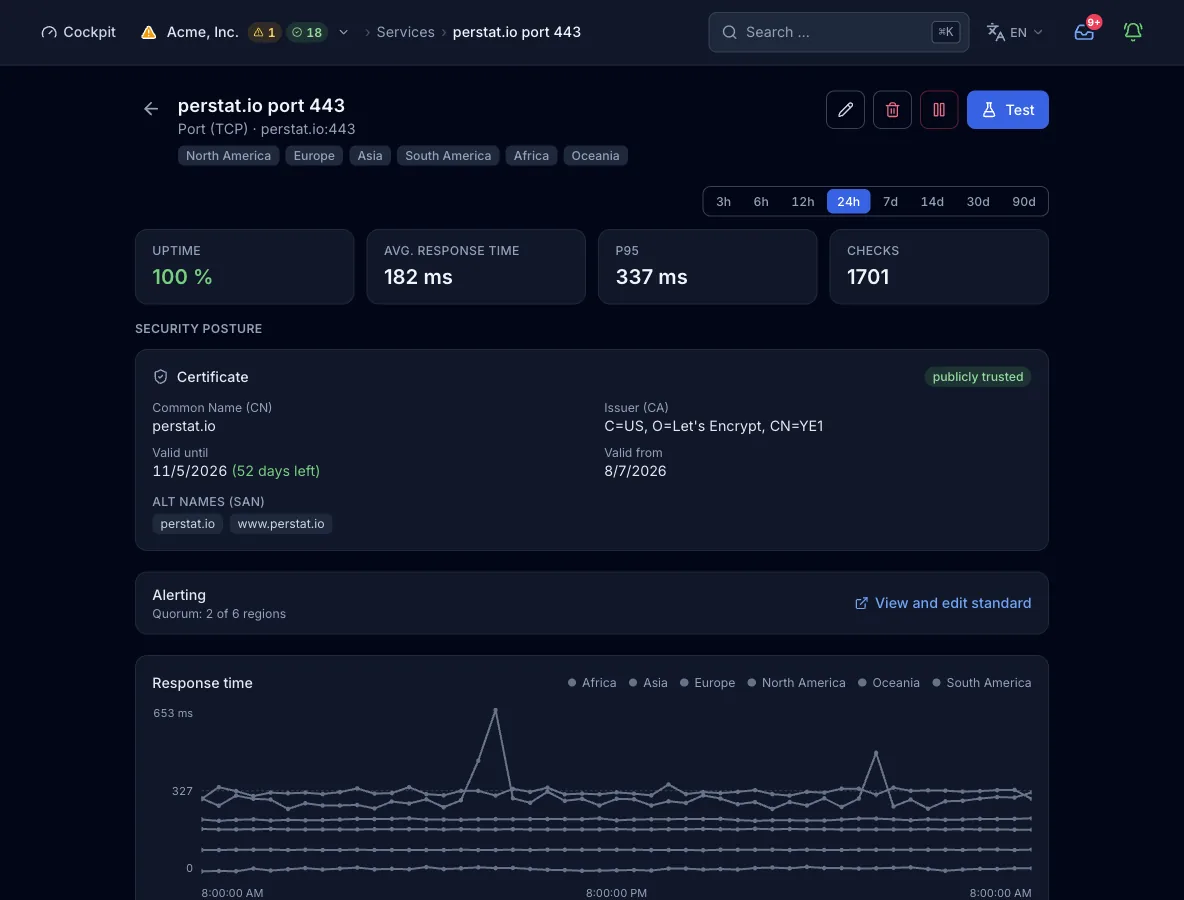Click the Checks 1701 card
1184x900 pixels.
(x=939, y=267)
